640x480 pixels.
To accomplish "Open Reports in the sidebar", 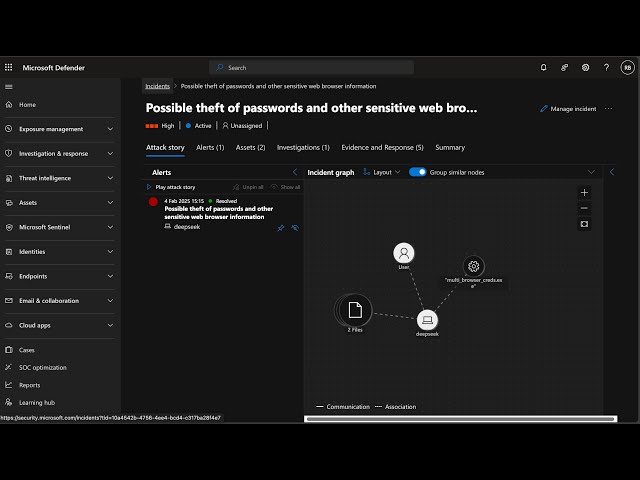I will (29, 385).
